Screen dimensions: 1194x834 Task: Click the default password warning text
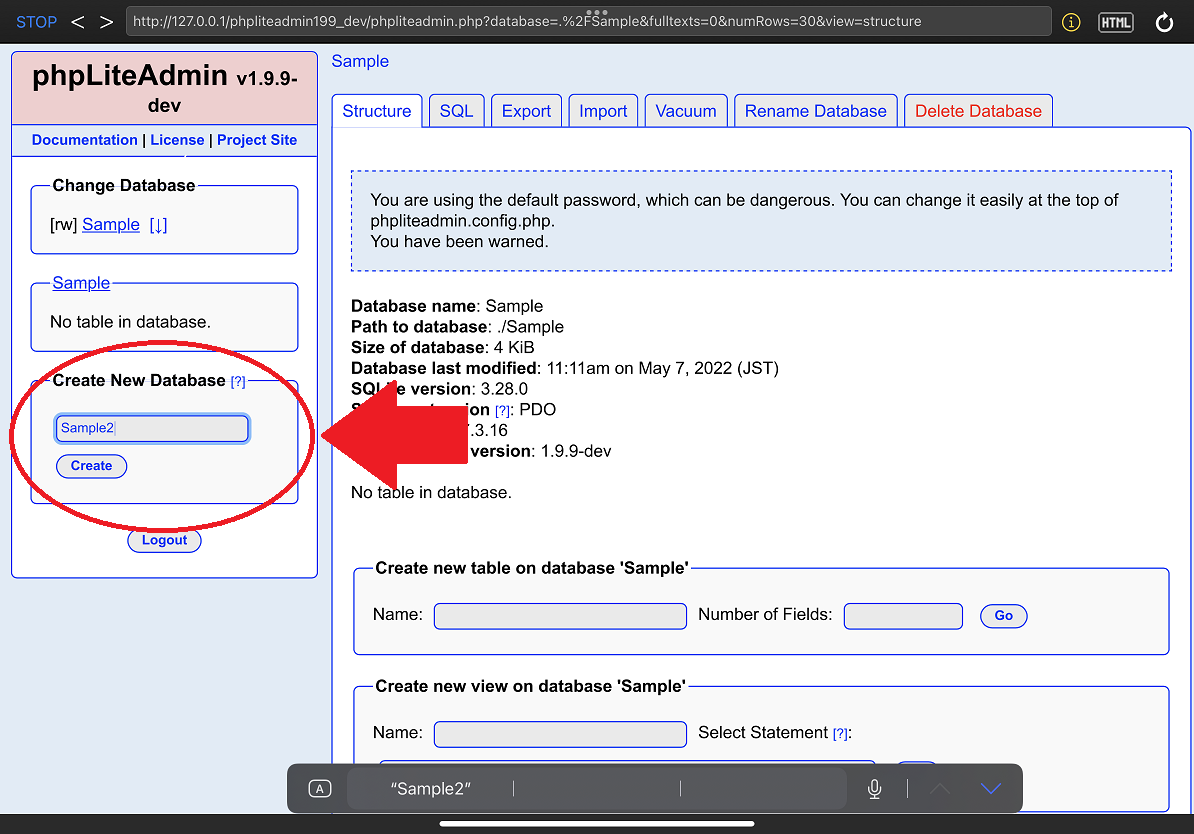click(745, 221)
